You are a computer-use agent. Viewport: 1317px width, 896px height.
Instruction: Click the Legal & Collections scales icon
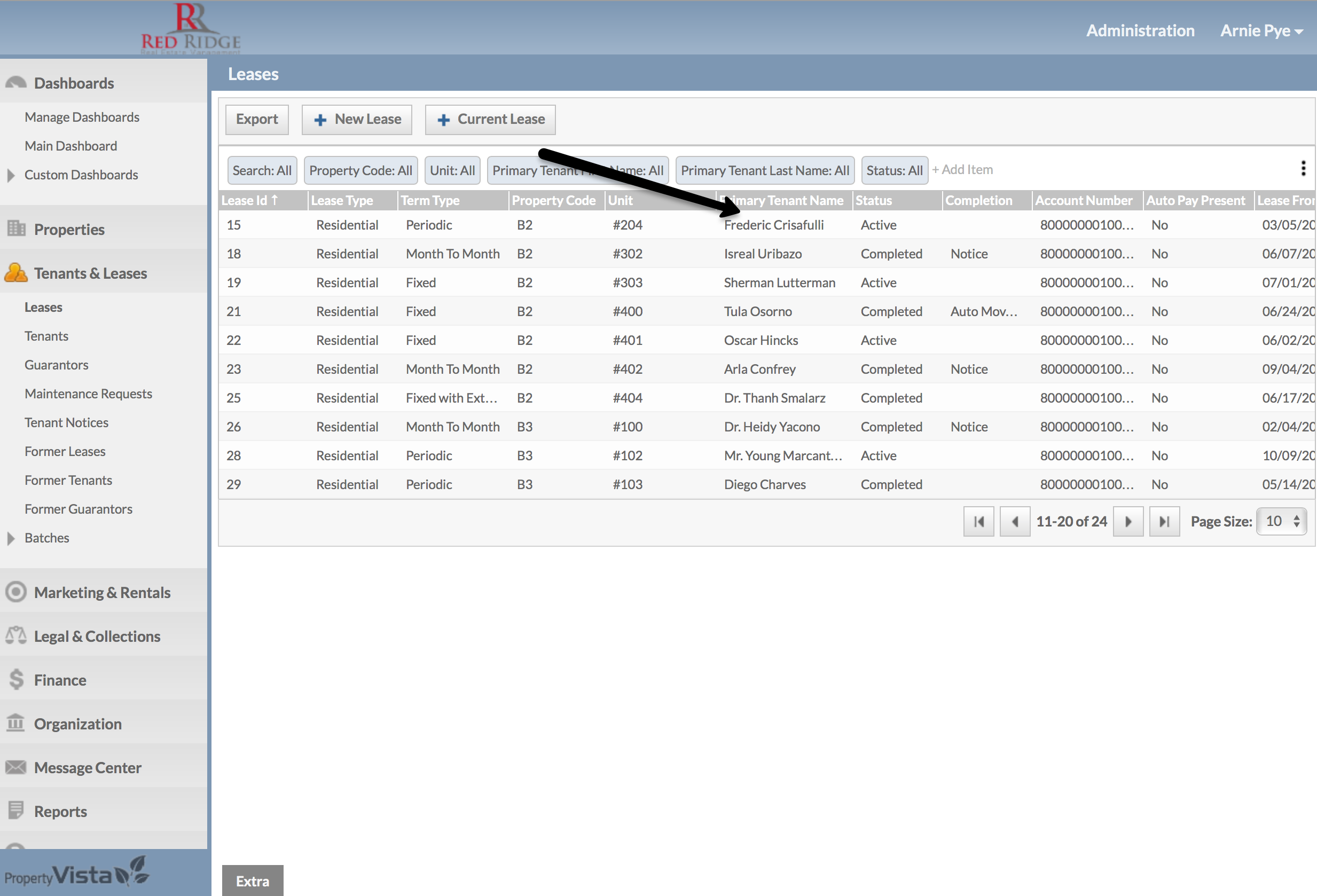(16, 635)
